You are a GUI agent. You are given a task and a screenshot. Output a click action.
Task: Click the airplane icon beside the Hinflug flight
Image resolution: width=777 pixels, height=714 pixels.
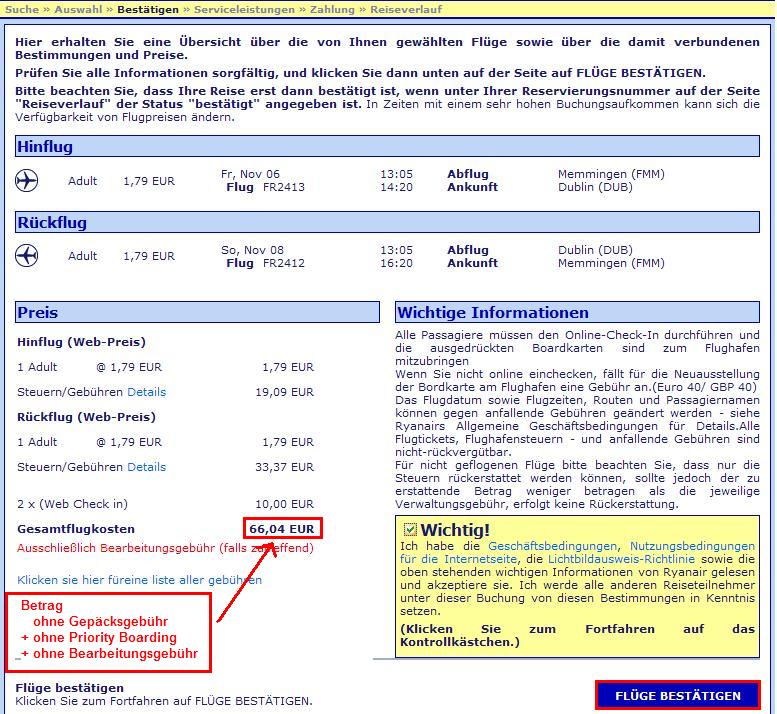click(x=27, y=181)
